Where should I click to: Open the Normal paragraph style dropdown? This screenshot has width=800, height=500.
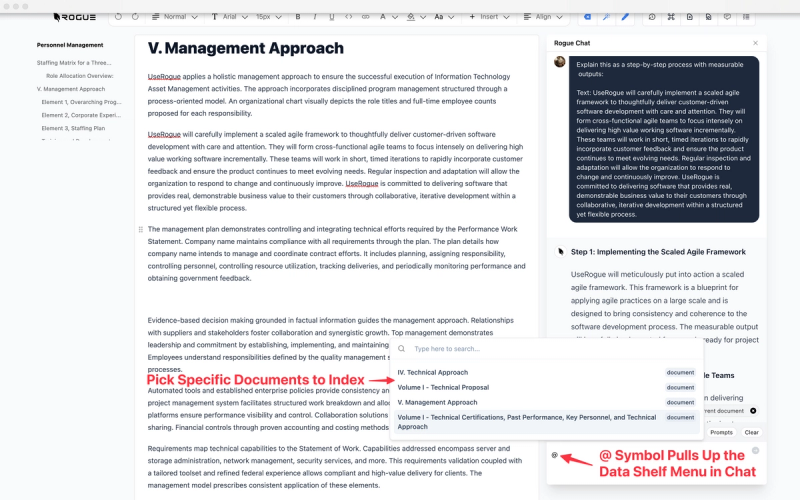point(175,17)
